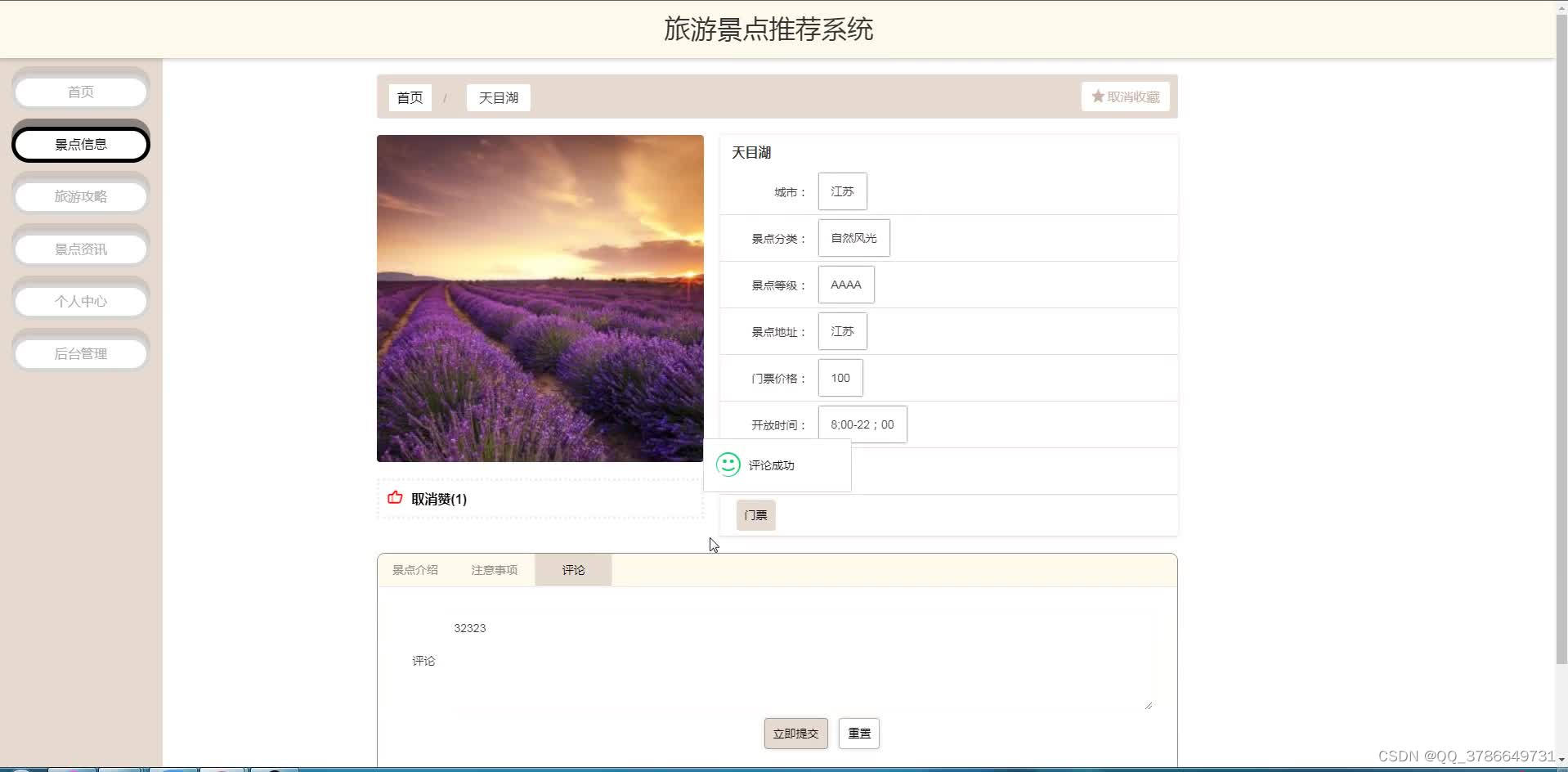
Task: Click the 开放时间： field label
Action: pyautogui.click(x=779, y=425)
